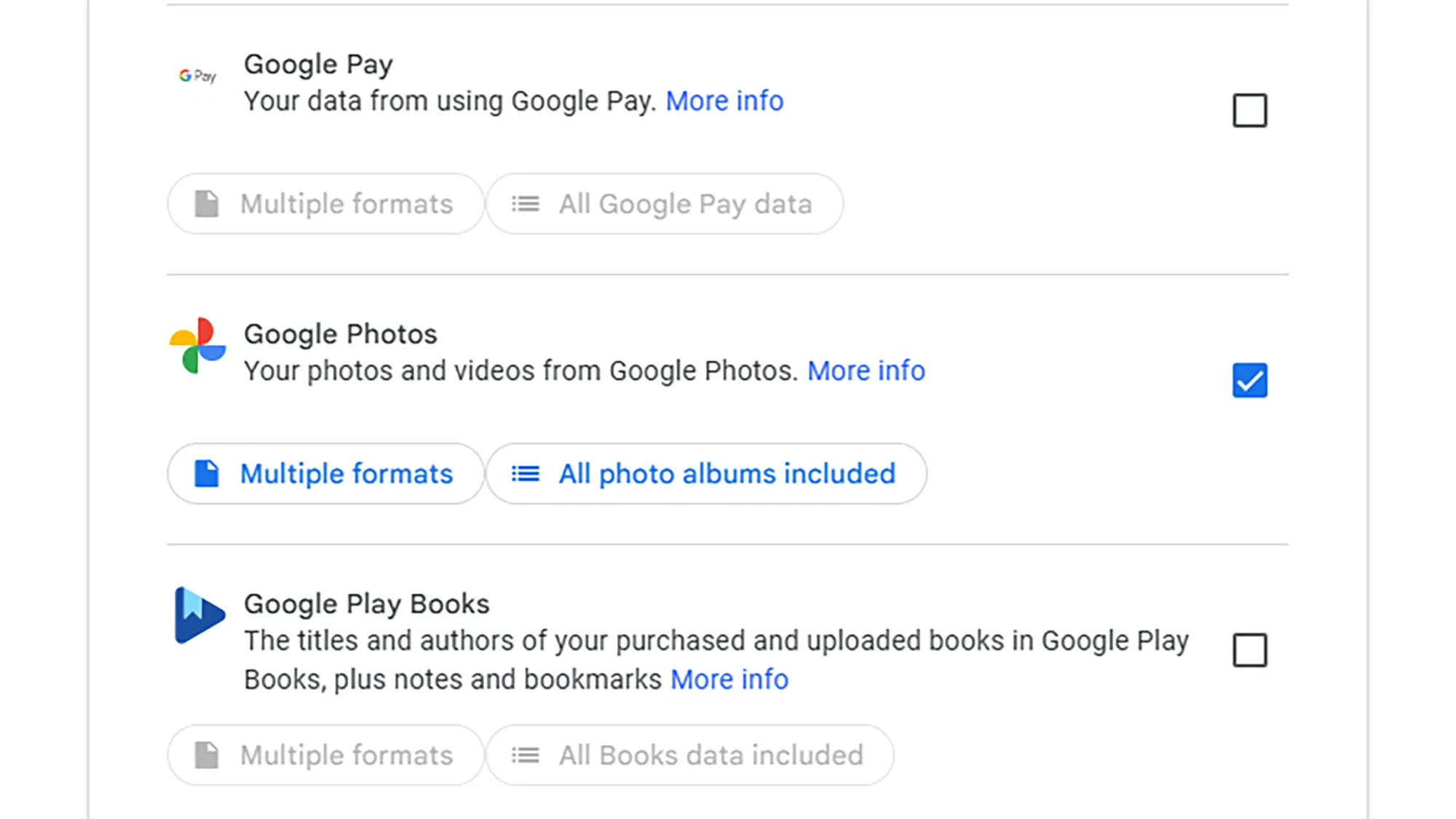Click the list icon on All Books data included chip
The image size is (1456, 819).
pos(526,755)
